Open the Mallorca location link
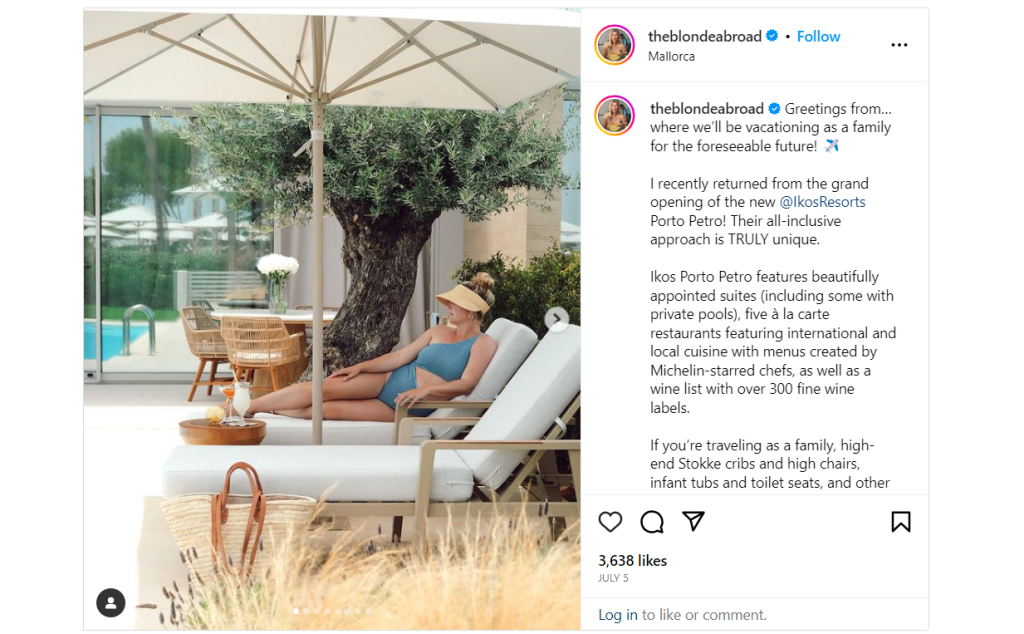 point(671,57)
